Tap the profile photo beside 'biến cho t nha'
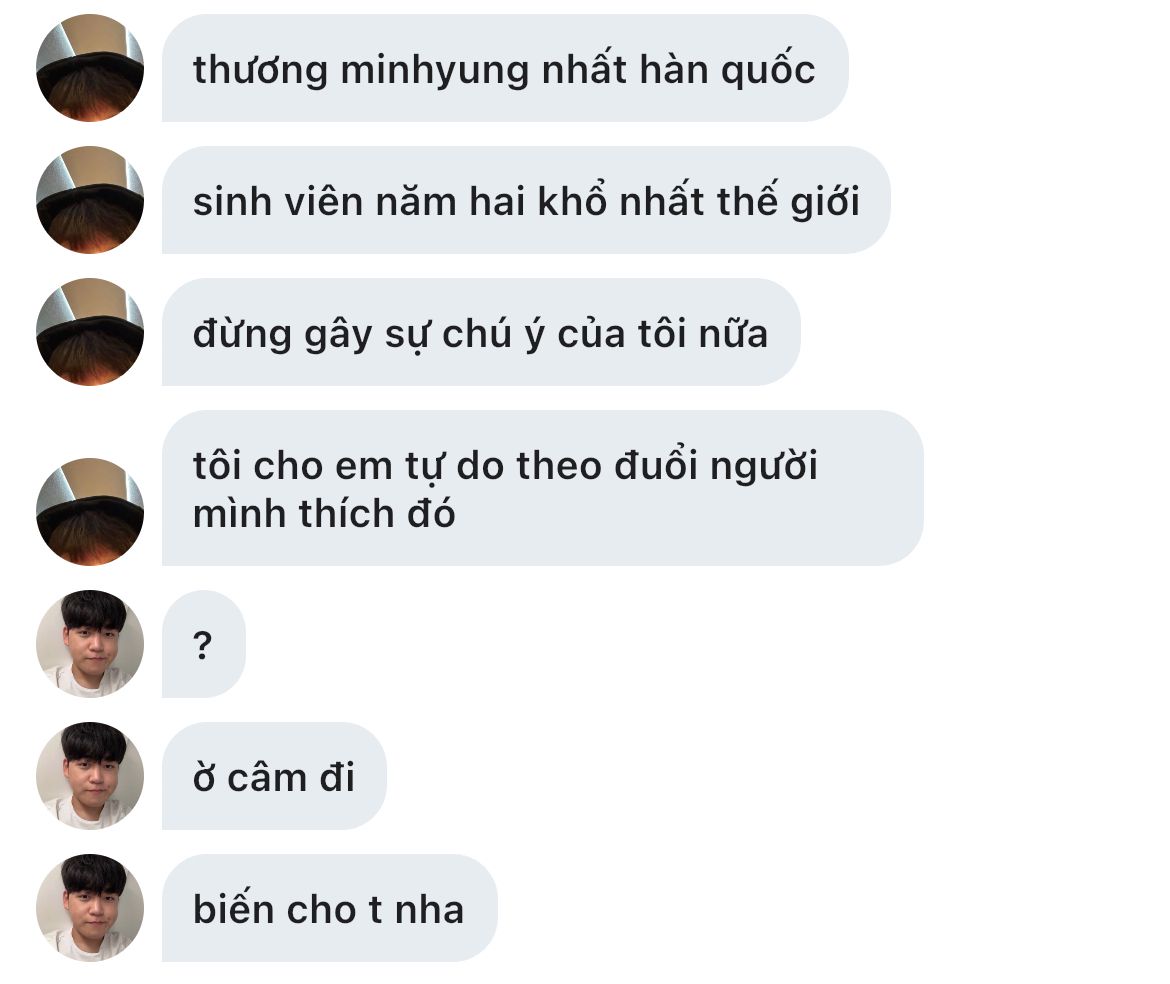Screen dimensions: 1170x984 pyautogui.click(x=90, y=908)
